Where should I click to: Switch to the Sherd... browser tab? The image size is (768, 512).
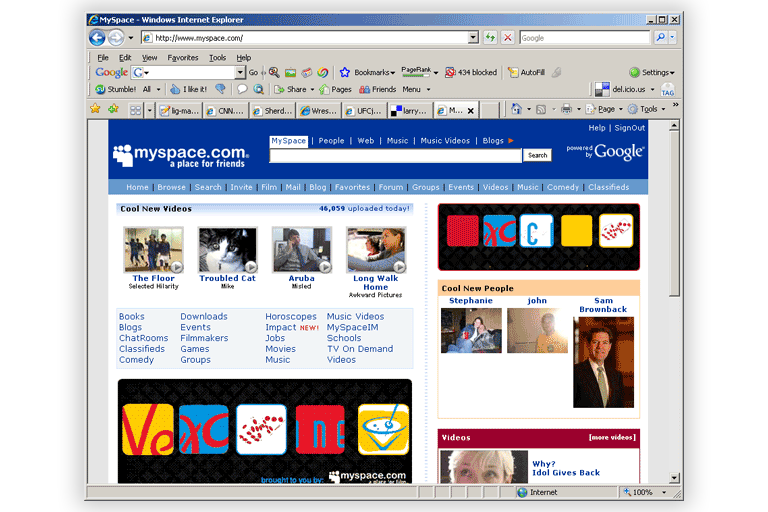[x=272, y=111]
